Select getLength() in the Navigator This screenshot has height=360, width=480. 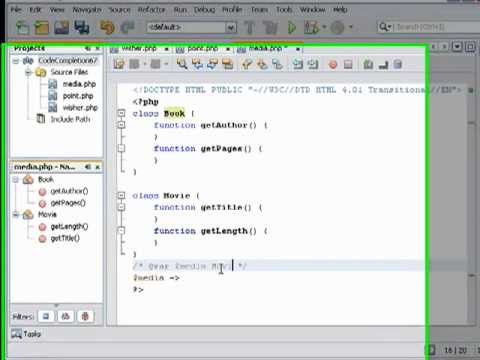(x=69, y=227)
